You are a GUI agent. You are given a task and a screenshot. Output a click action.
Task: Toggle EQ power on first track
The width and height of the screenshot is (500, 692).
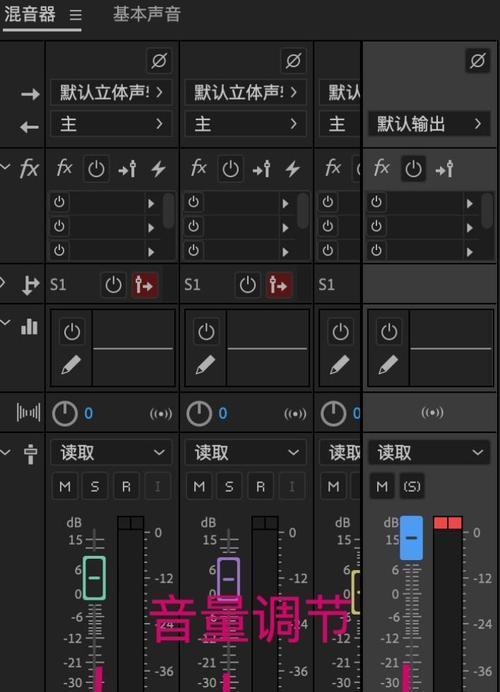71,331
